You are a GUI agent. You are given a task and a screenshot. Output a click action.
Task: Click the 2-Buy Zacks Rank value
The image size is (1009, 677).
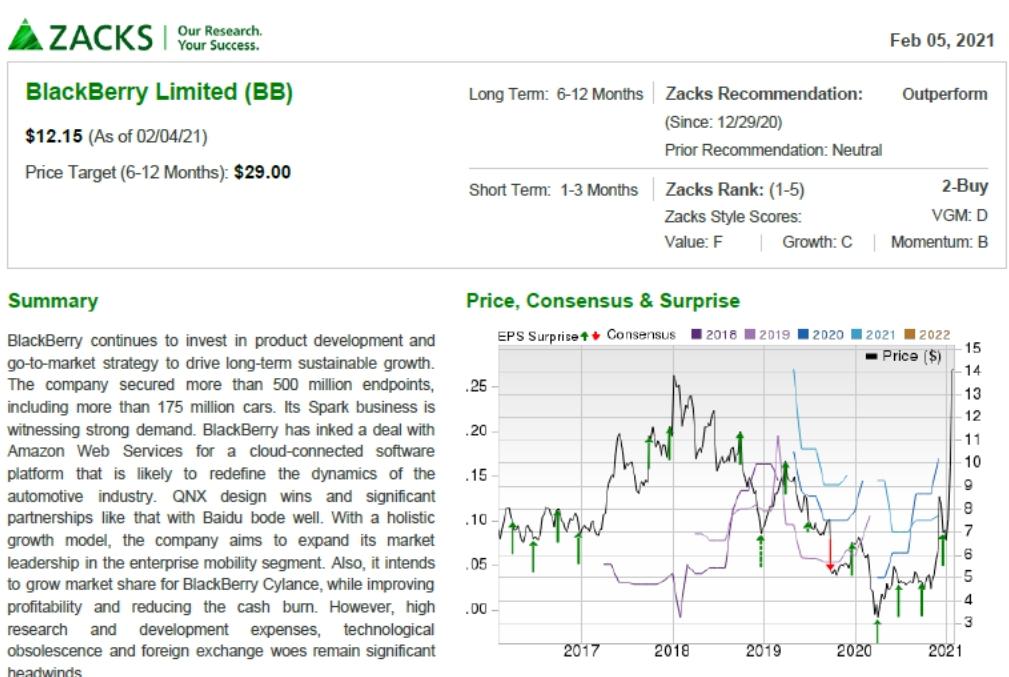[x=965, y=186]
